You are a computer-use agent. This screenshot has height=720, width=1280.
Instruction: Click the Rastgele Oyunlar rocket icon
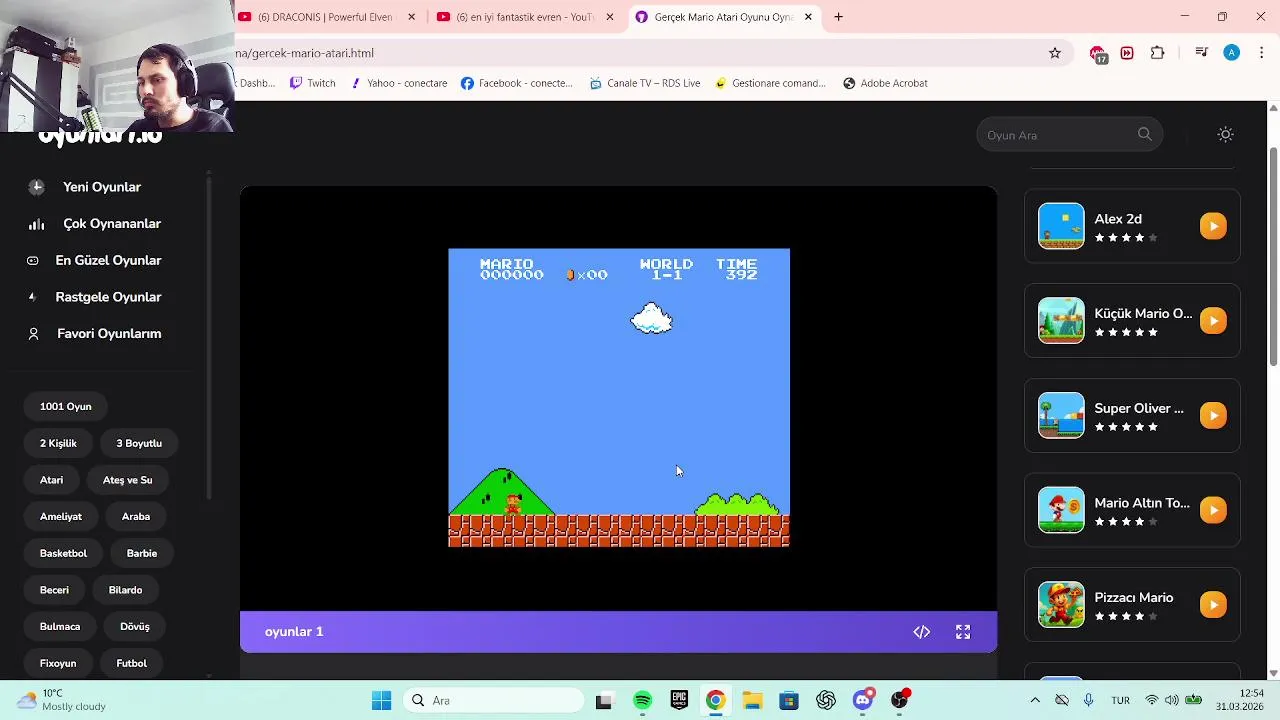(32, 297)
